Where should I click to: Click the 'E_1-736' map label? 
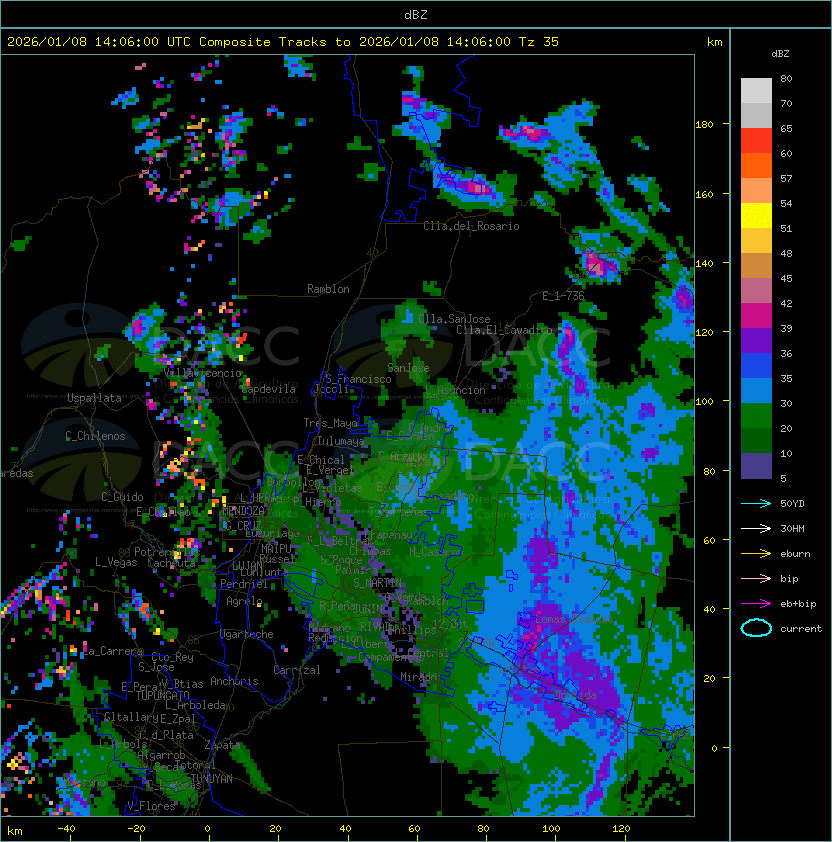[x=563, y=296]
